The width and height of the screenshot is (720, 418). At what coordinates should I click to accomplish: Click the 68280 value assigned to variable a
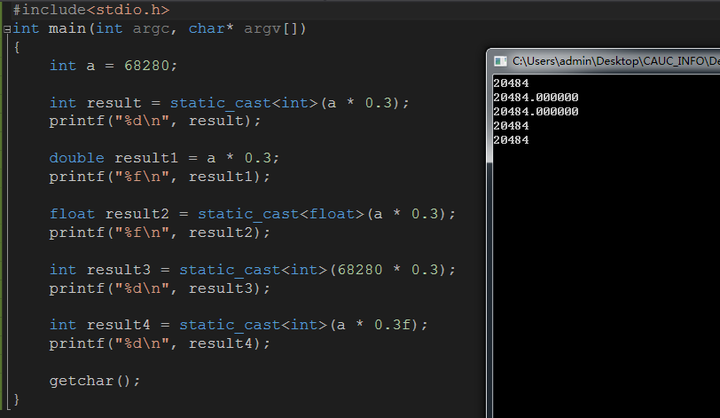146,66
